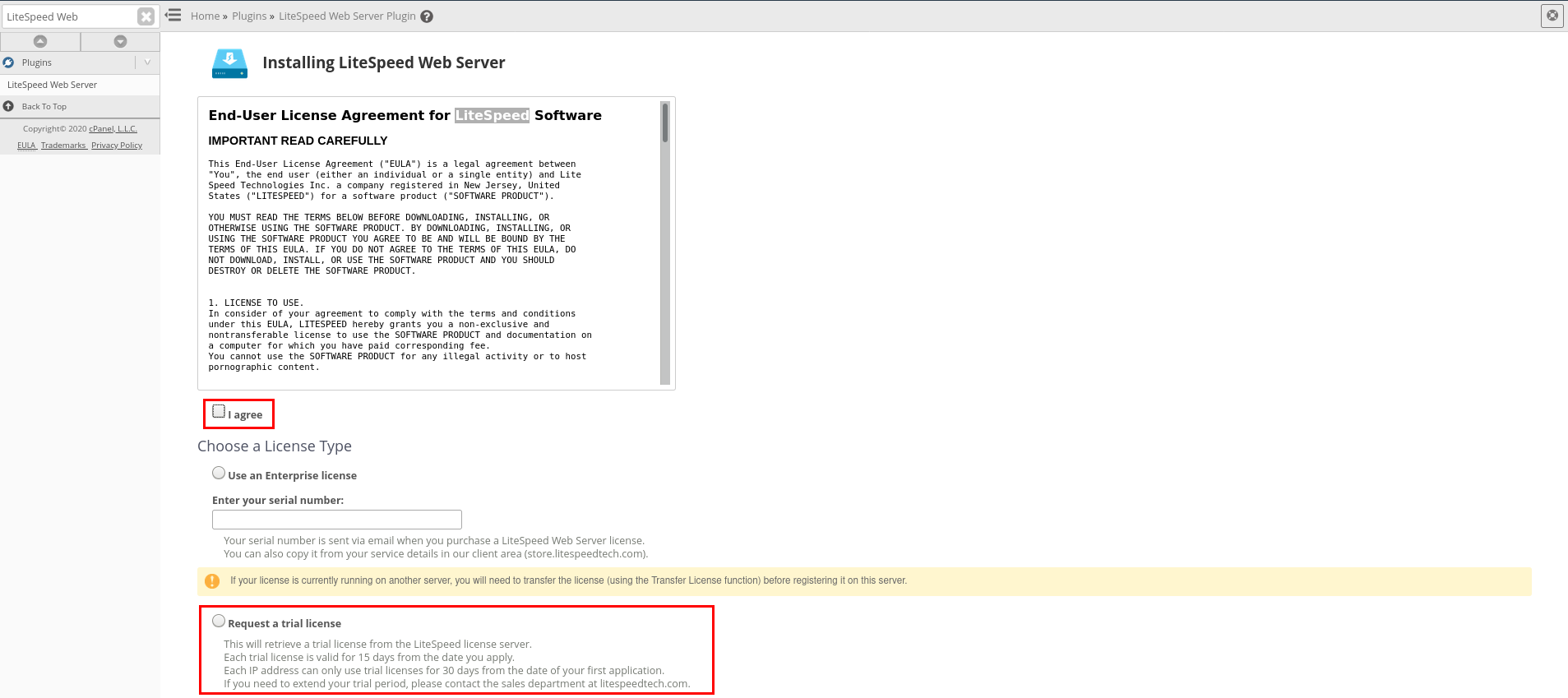The image size is (1568, 698).
Task: Collapse the Plugins section chevron
Action: click(147, 62)
